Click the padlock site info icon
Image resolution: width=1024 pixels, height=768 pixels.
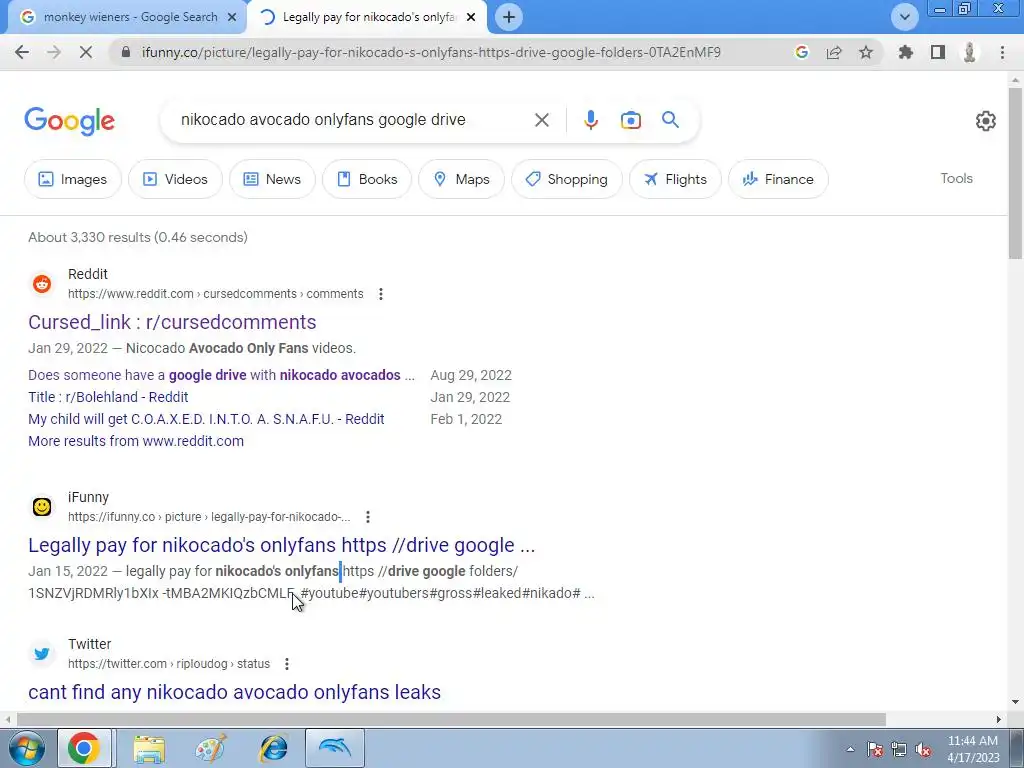coord(126,52)
